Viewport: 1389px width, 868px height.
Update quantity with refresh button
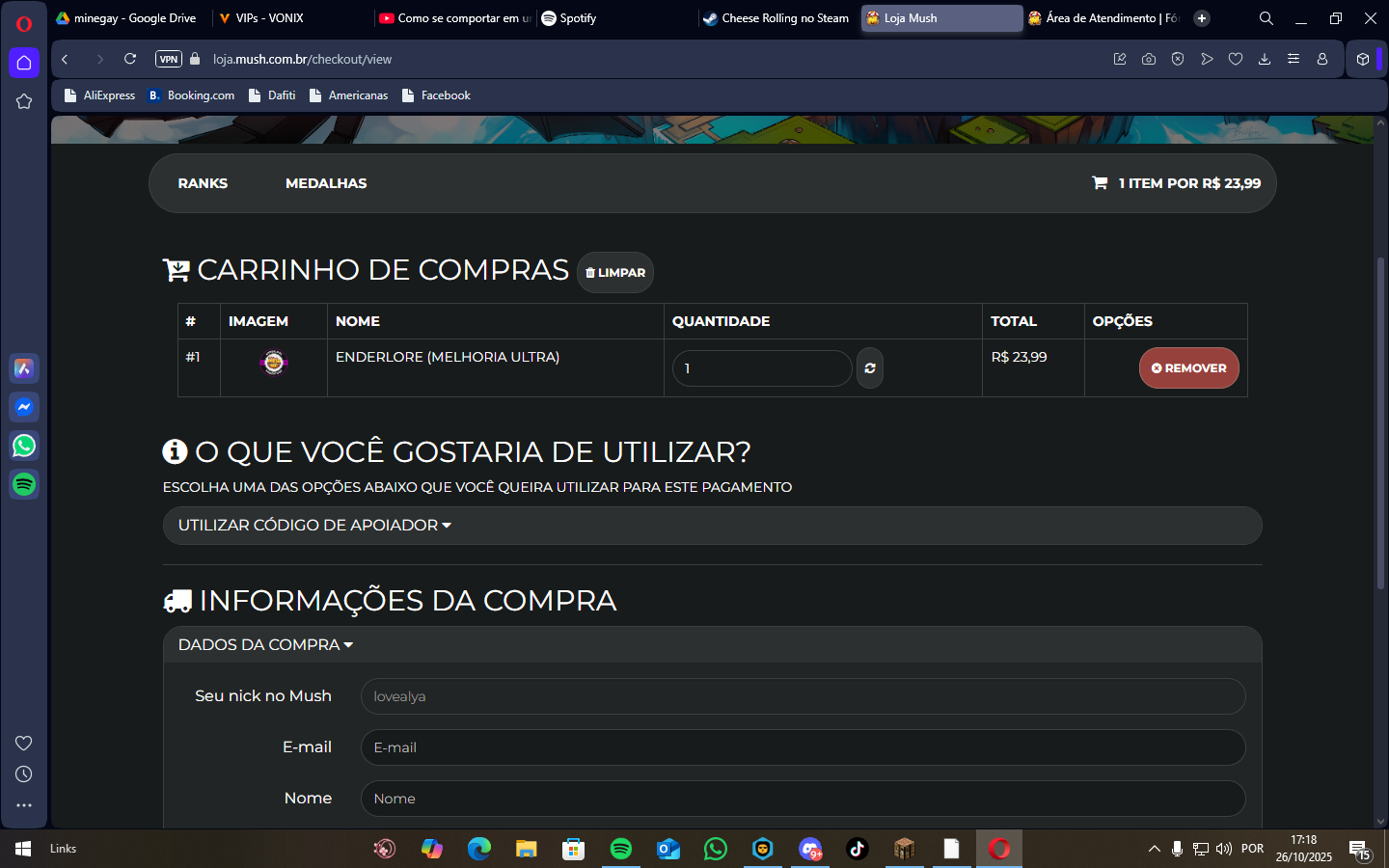pos(870,368)
